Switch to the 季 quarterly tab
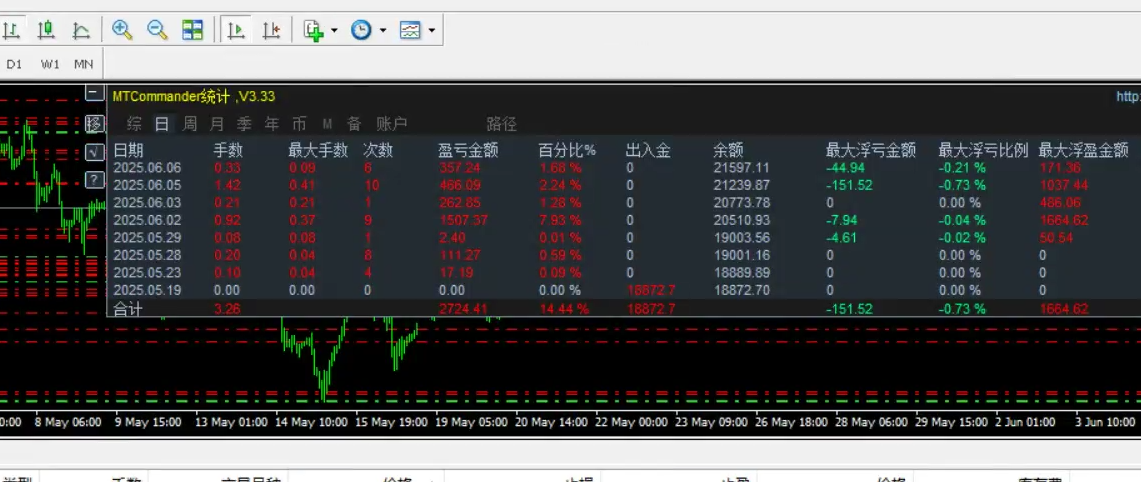The width and height of the screenshot is (1141, 482). 244,124
